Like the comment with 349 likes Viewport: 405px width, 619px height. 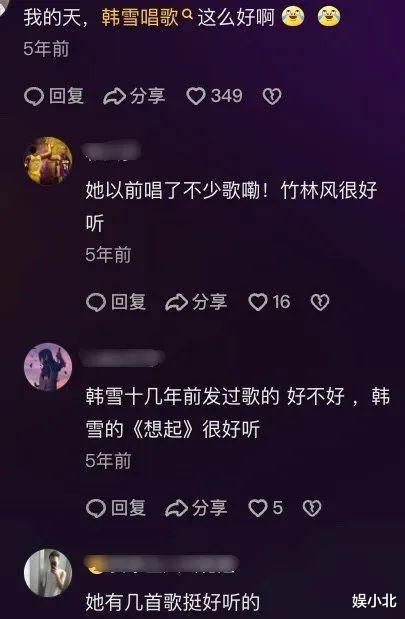click(214, 96)
